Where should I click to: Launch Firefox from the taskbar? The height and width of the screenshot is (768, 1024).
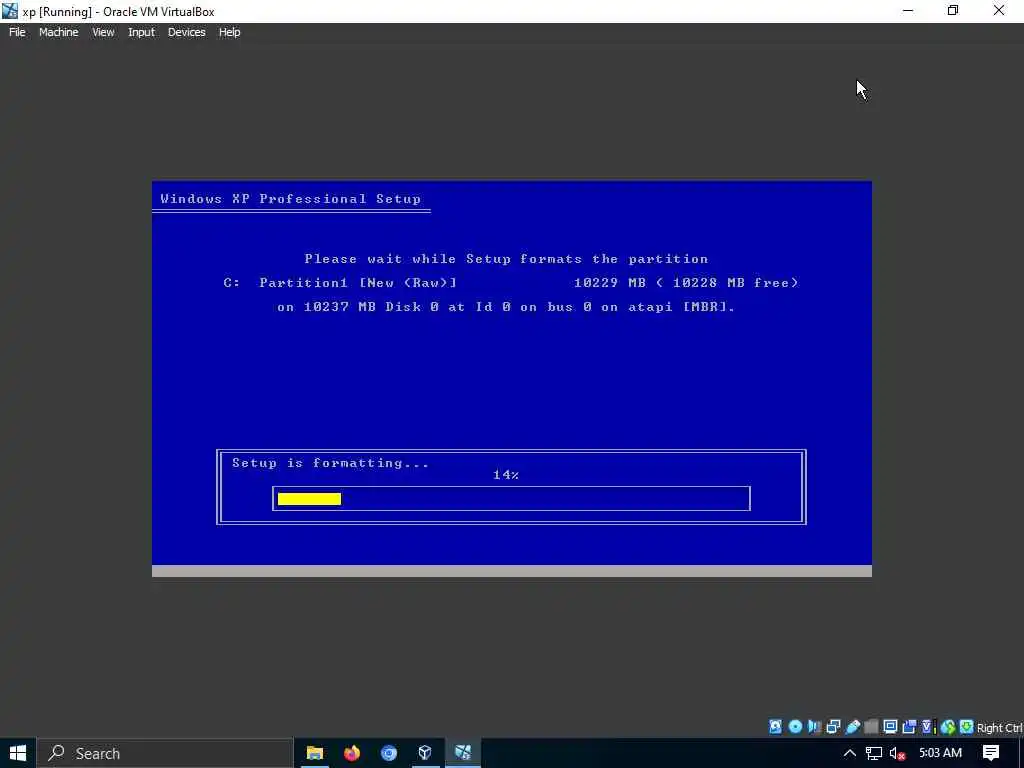pyautogui.click(x=352, y=753)
